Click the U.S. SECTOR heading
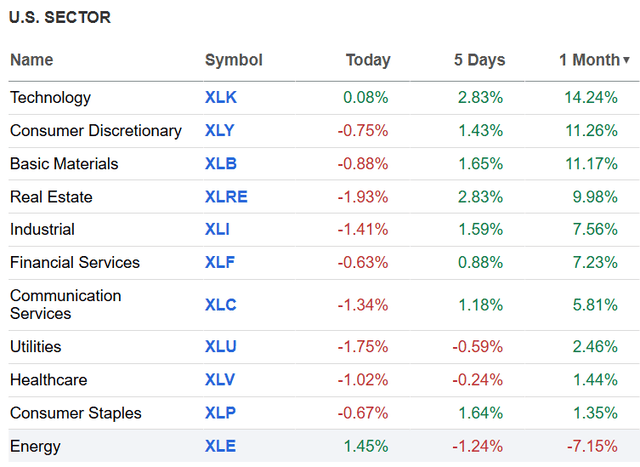Screen dimensions: 640x467 [x=61, y=17]
